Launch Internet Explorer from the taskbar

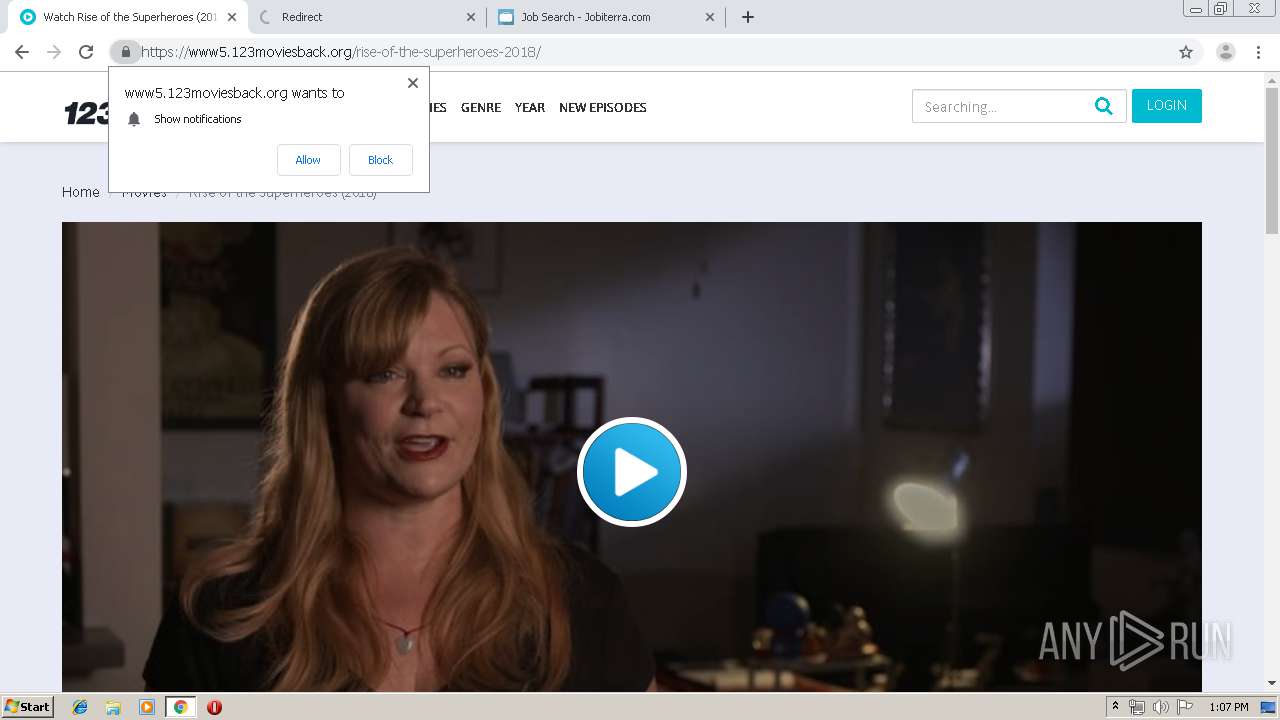pyautogui.click(x=80, y=707)
